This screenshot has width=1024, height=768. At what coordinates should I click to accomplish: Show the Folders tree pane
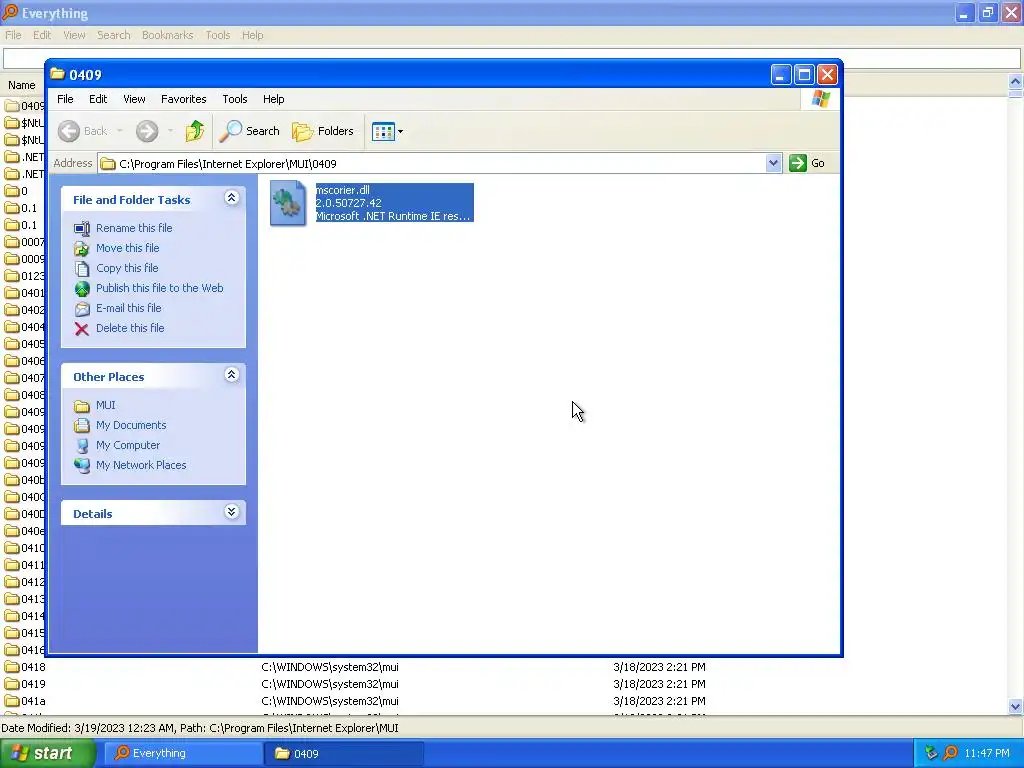click(x=323, y=131)
